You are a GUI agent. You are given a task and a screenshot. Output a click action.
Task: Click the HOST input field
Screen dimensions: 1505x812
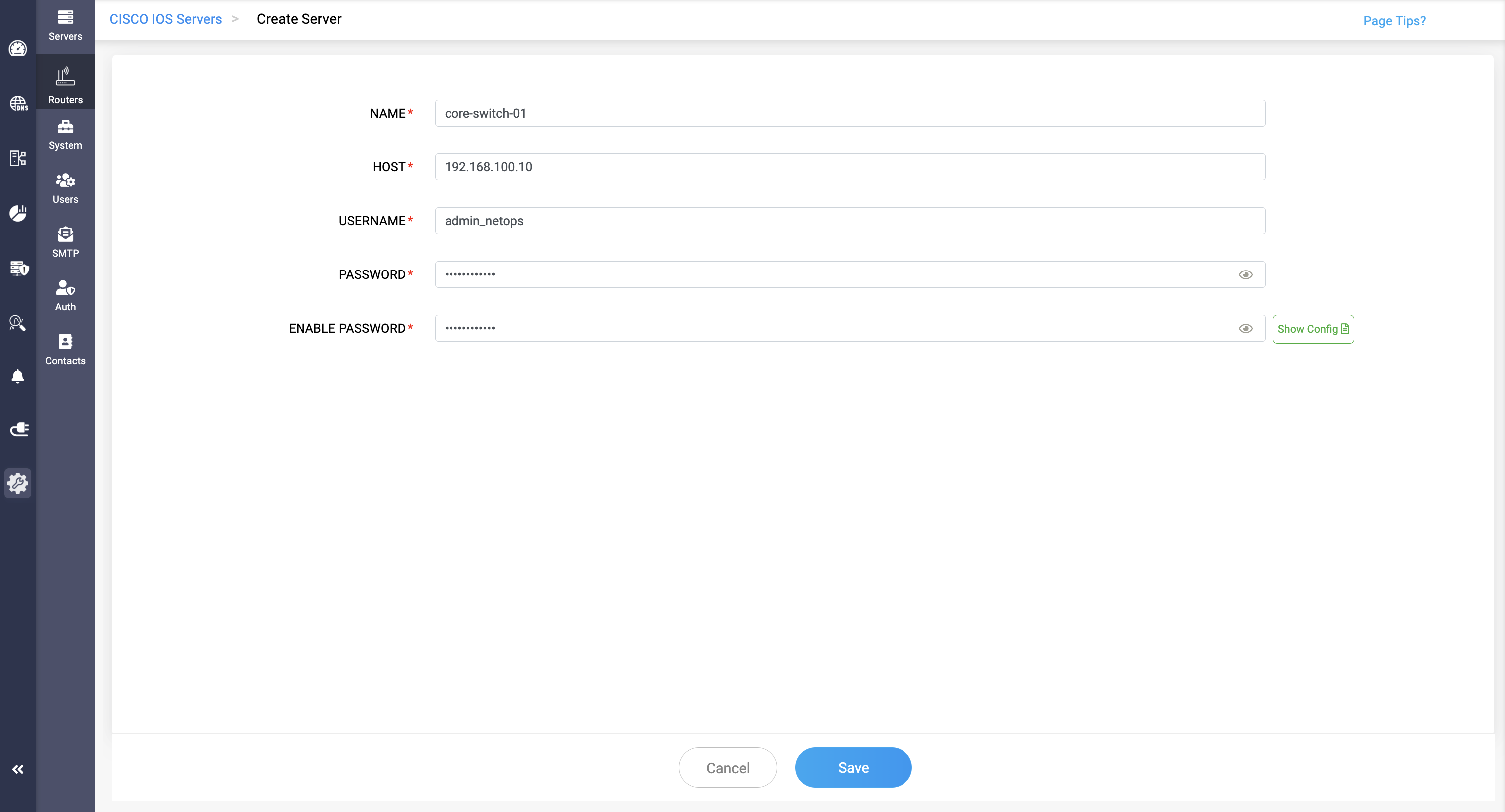coord(850,167)
